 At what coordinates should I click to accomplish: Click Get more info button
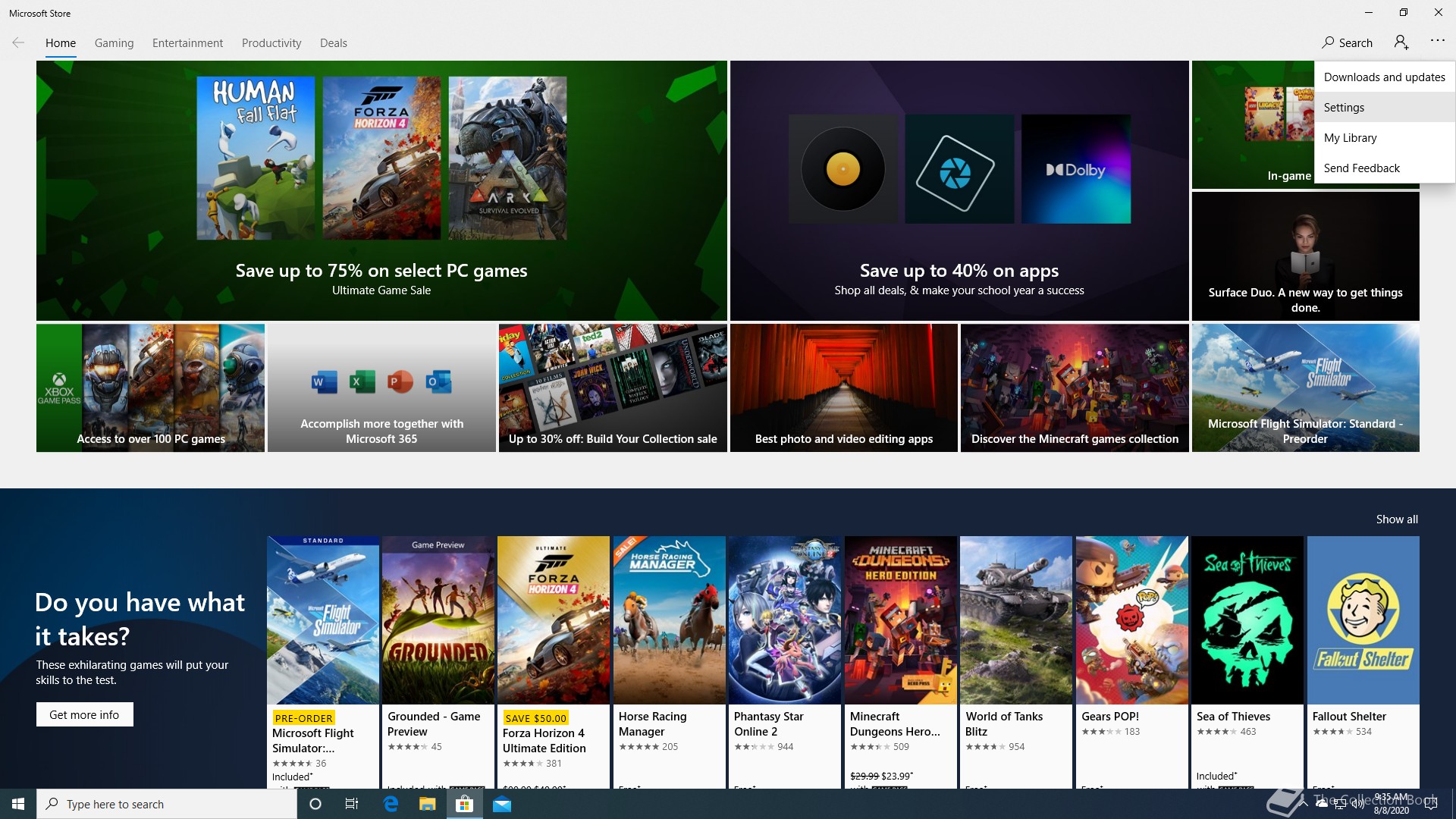pos(84,714)
